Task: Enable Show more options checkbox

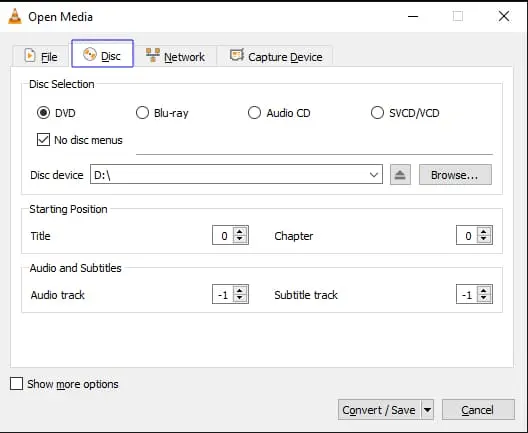Action: coord(16,384)
